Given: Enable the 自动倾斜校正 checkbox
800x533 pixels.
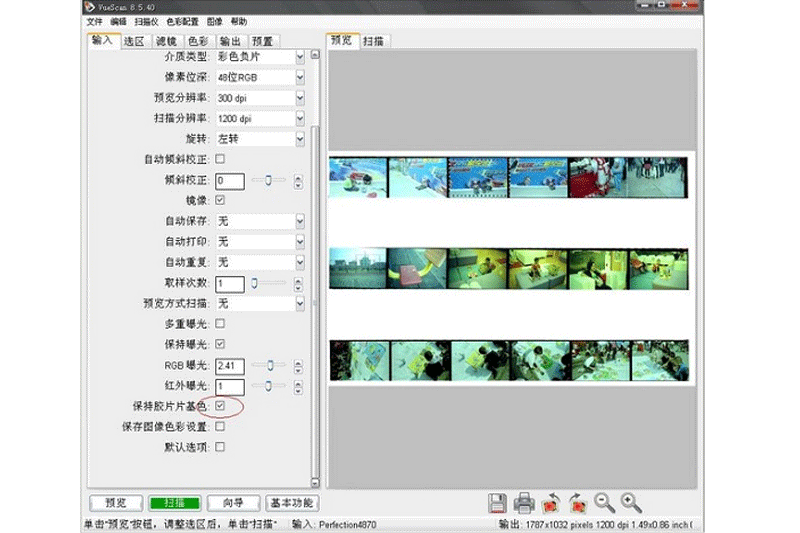Looking at the screenshot, I should tap(220, 159).
